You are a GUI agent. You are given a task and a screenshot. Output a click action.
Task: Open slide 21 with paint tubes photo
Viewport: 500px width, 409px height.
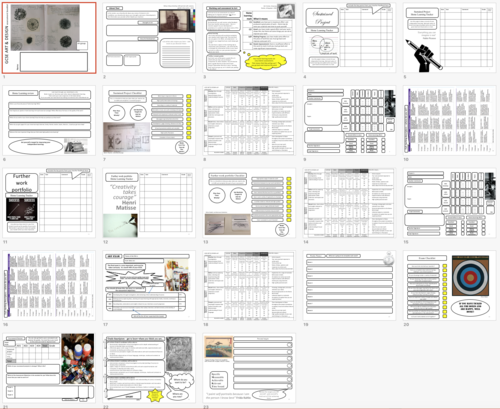pyautogui.click(x=49, y=368)
